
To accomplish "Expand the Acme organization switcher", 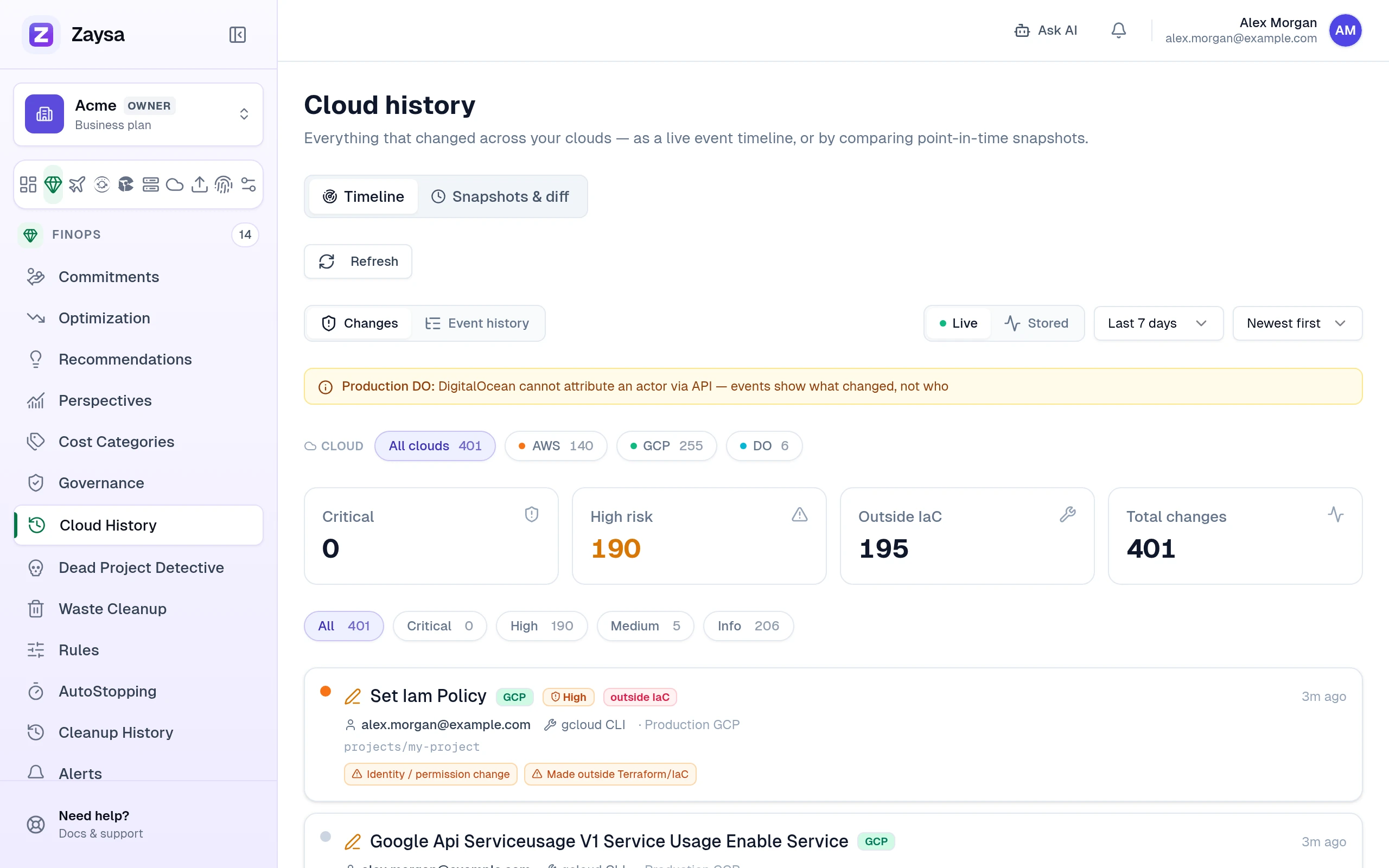I will point(138,114).
